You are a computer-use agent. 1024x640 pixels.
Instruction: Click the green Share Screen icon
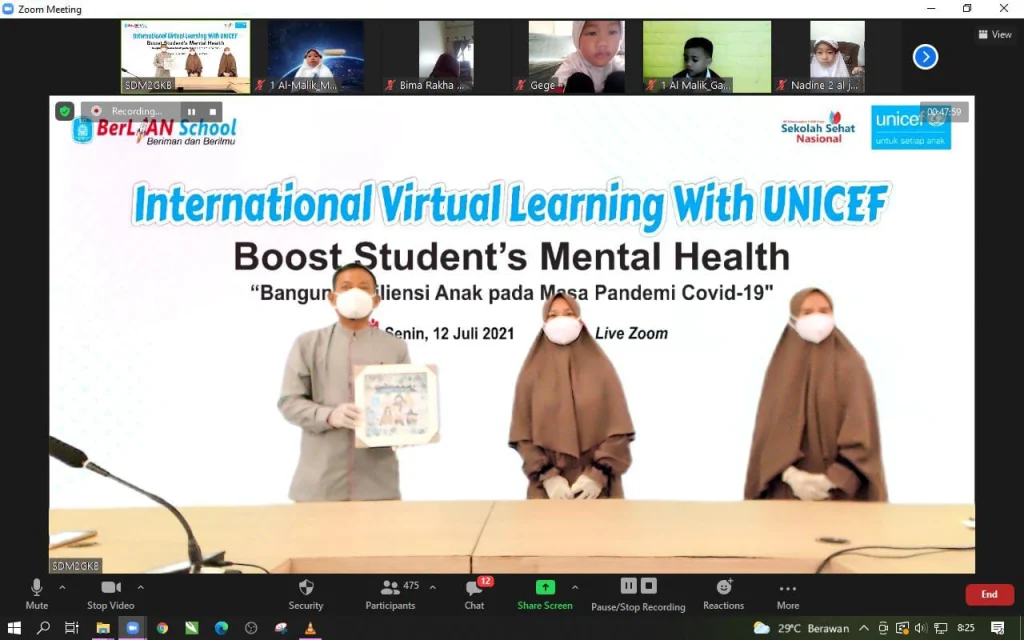click(x=545, y=587)
